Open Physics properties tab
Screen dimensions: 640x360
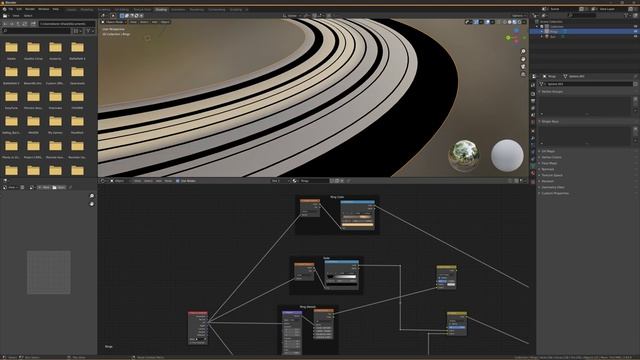(533, 152)
